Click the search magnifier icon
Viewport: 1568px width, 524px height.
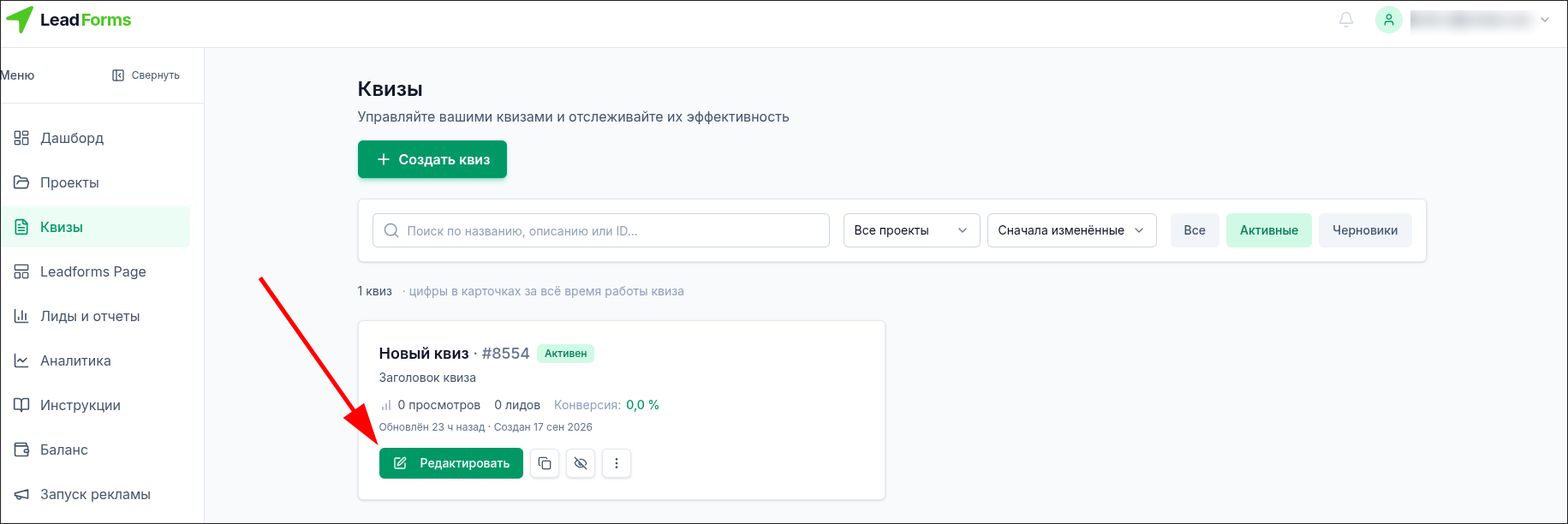coord(391,230)
